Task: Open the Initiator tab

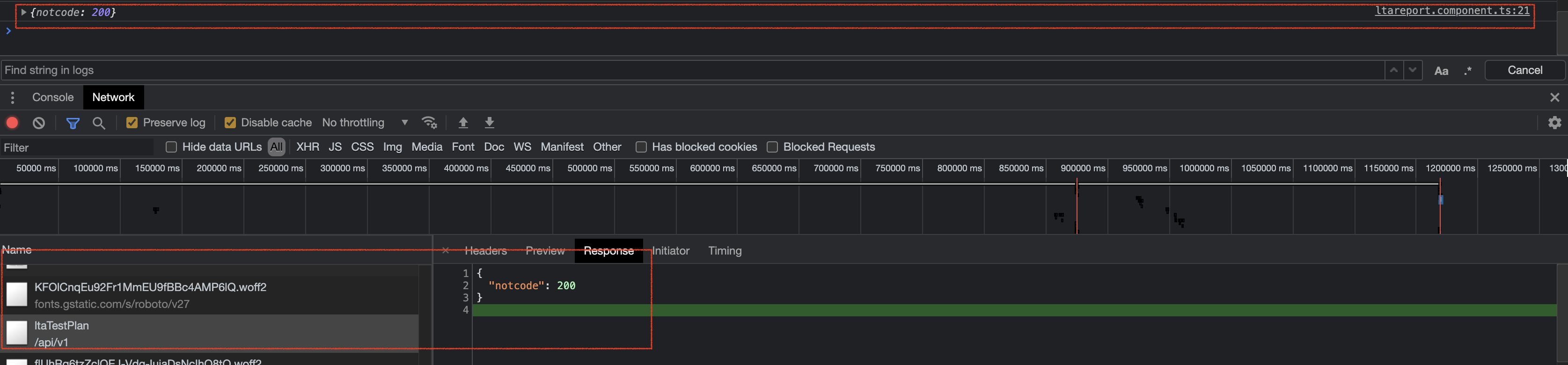Action: coord(671,251)
